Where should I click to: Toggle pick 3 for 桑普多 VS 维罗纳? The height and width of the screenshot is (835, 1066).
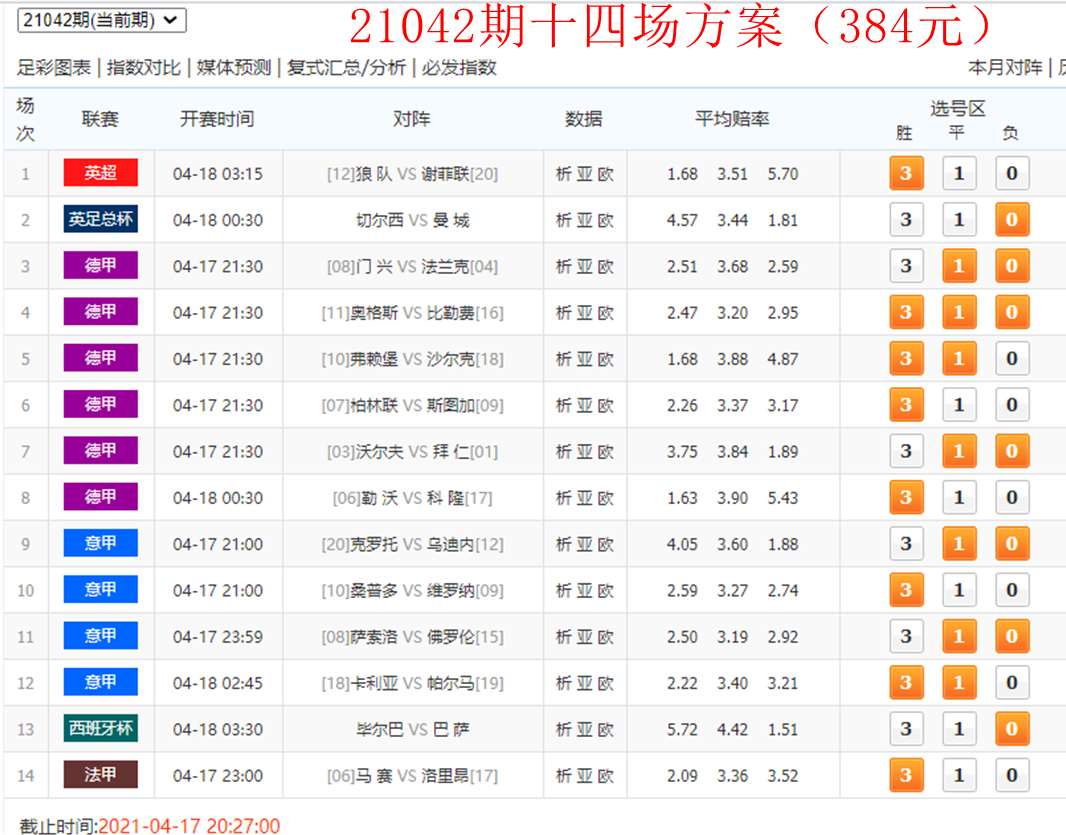pyautogui.click(x=906, y=590)
